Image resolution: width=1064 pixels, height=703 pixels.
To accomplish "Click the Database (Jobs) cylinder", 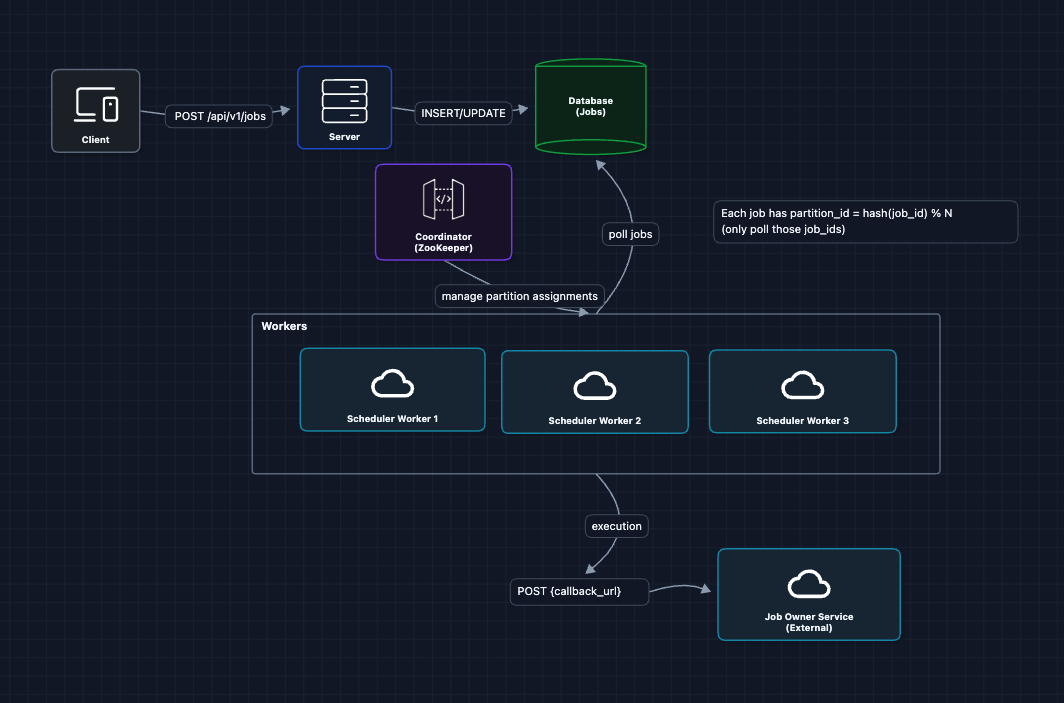I will tap(590, 106).
